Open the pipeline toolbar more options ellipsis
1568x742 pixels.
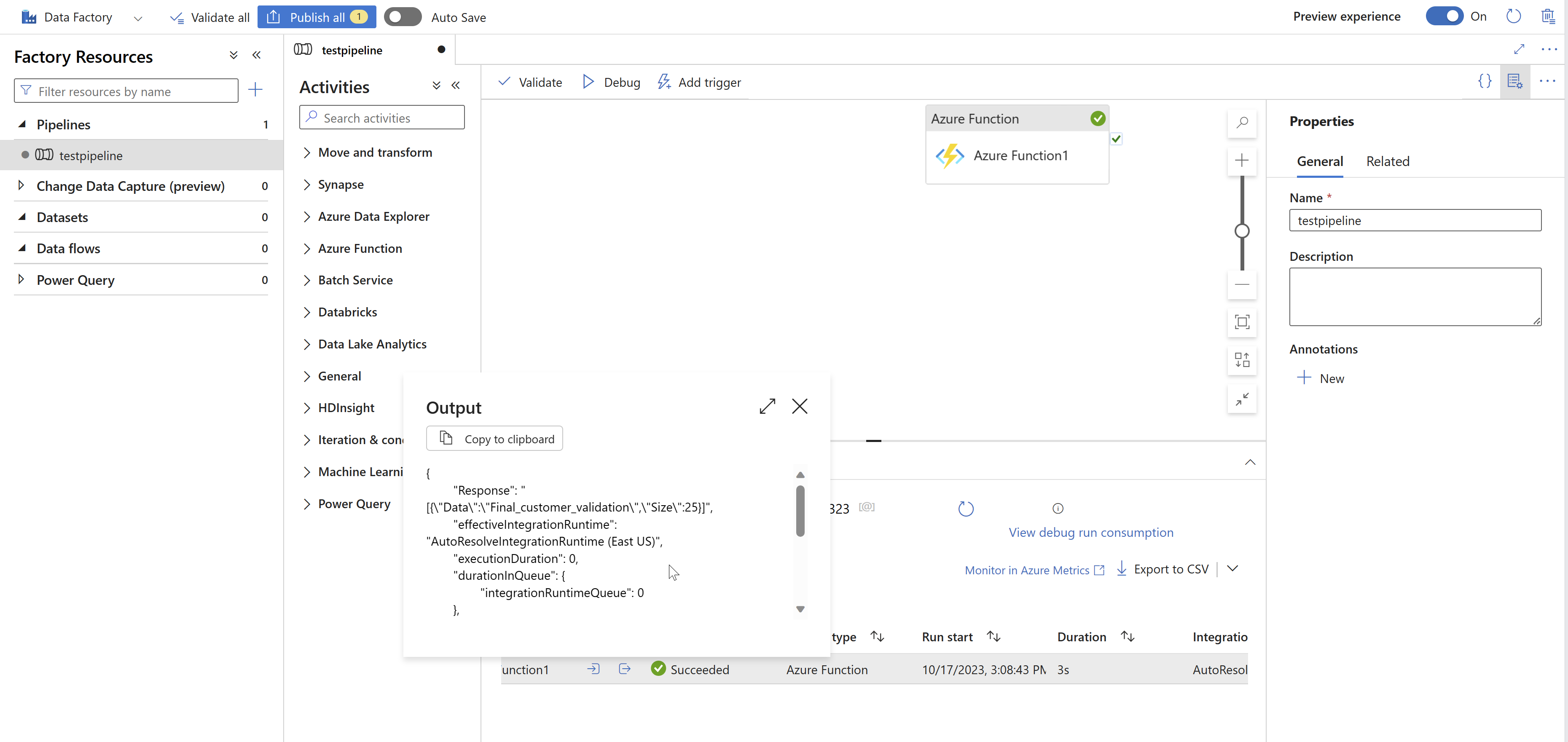[x=1547, y=81]
